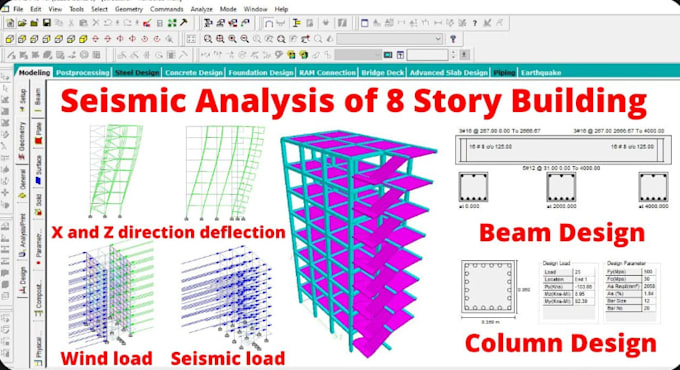Open the Solid vertical sub-page tab
Image resolution: width=680 pixels, height=370 pixels.
pyautogui.click(x=38, y=205)
